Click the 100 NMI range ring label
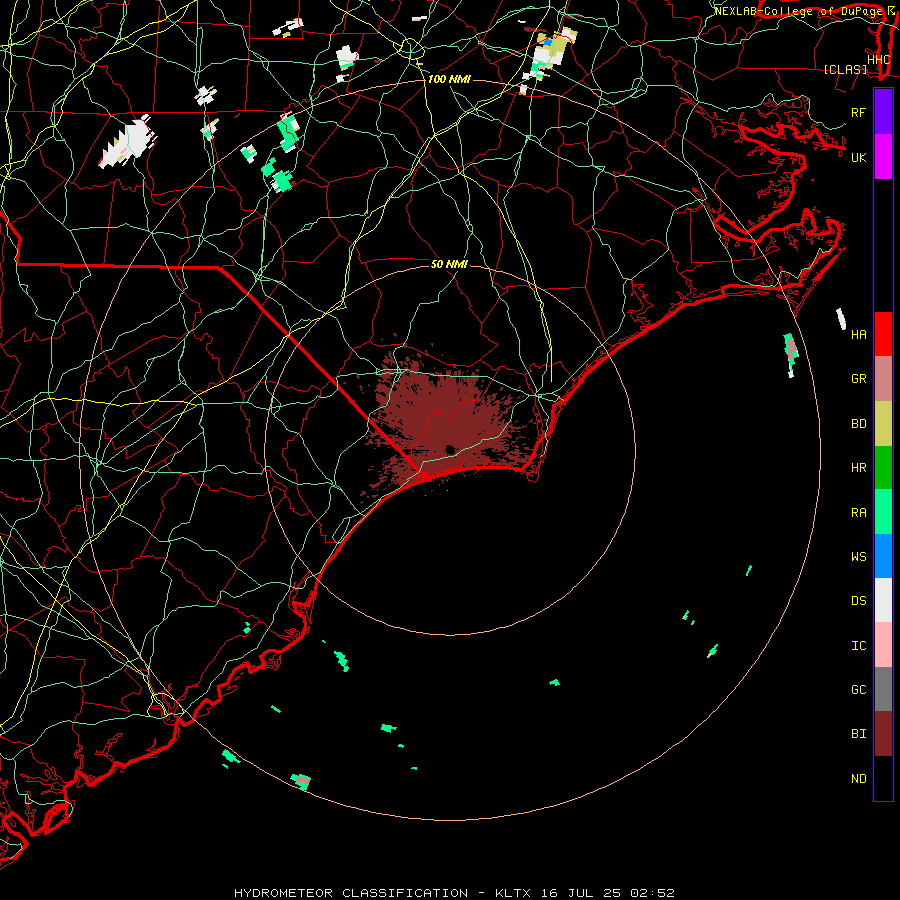 [449, 79]
